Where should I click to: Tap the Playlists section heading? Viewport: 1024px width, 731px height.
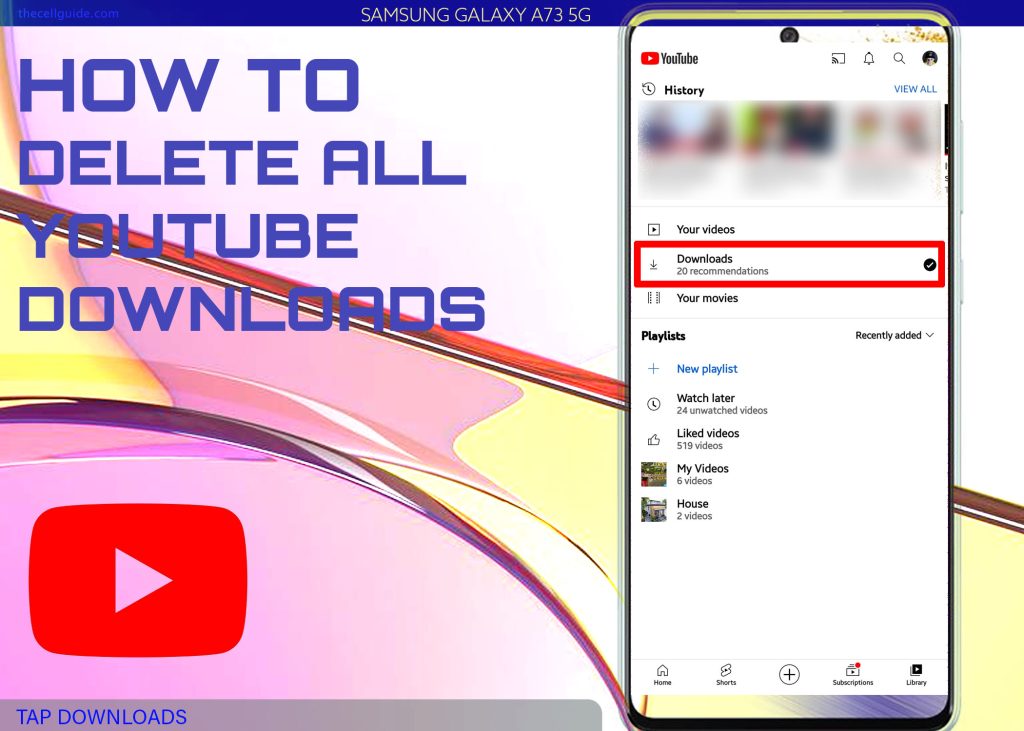click(x=663, y=336)
